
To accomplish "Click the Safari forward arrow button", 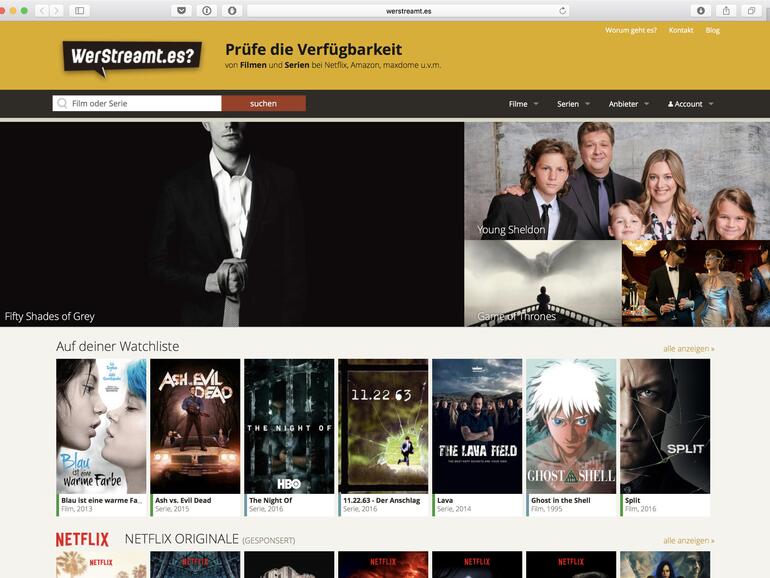I will (x=57, y=10).
